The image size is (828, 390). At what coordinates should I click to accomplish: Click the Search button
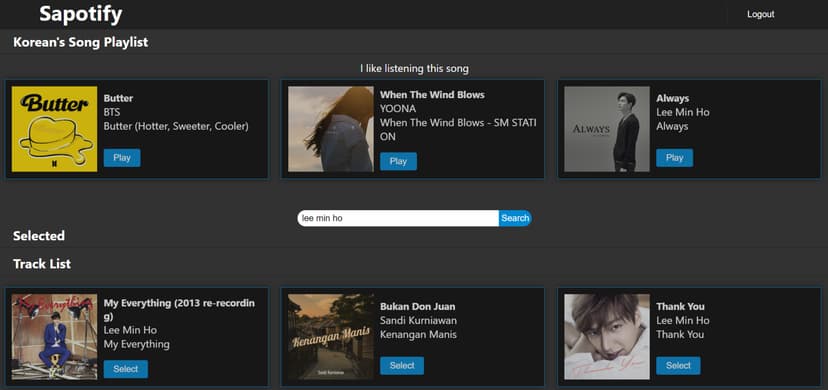point(515,218)
